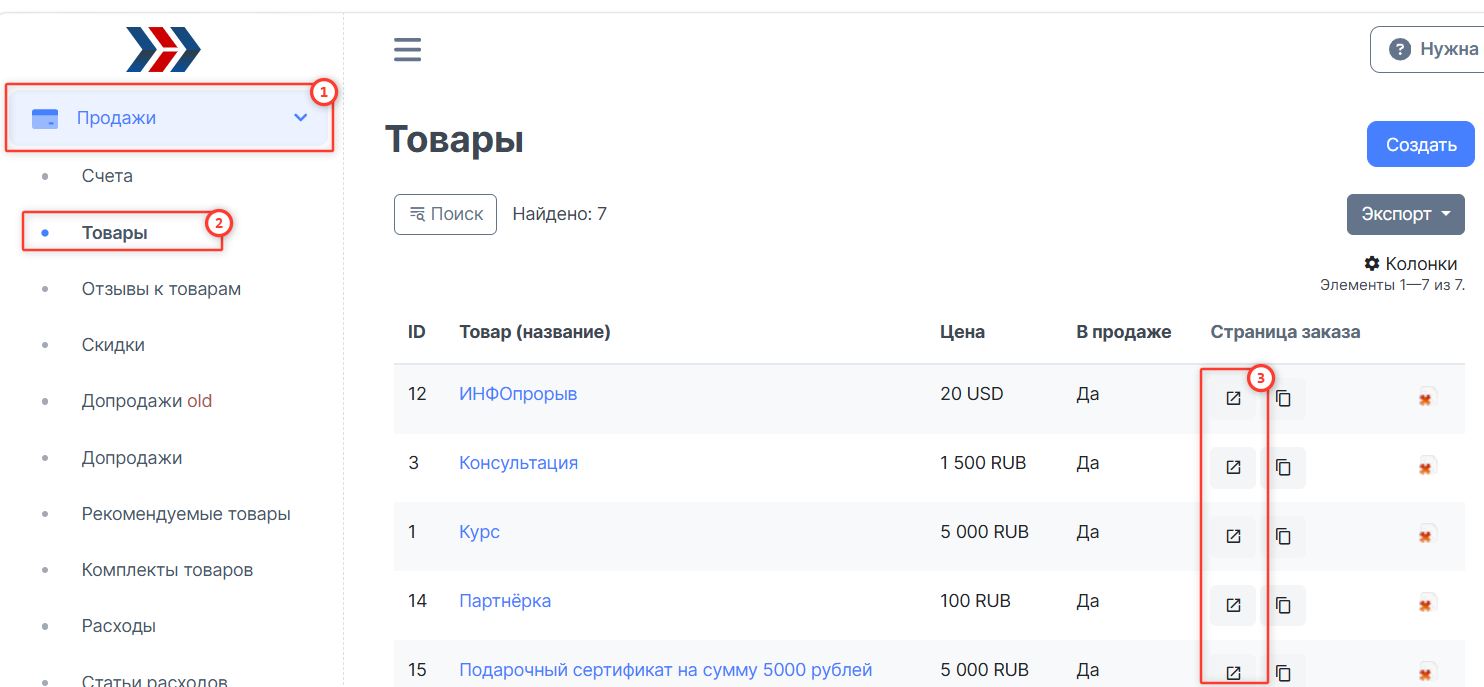Delete the Партнёрка product

click(x=1427, y=605)
